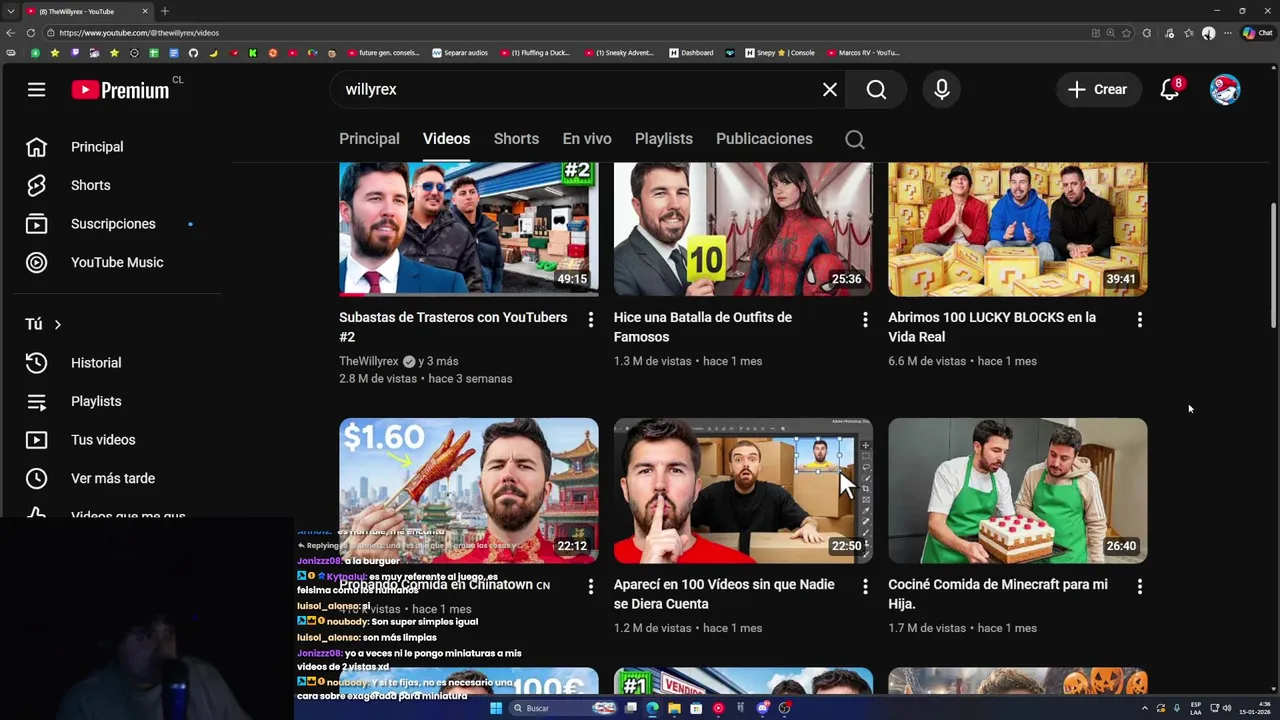Open the thumbnail with the 22:50 duration
The width and height of the screenshot is (1280, 720).
743,491
